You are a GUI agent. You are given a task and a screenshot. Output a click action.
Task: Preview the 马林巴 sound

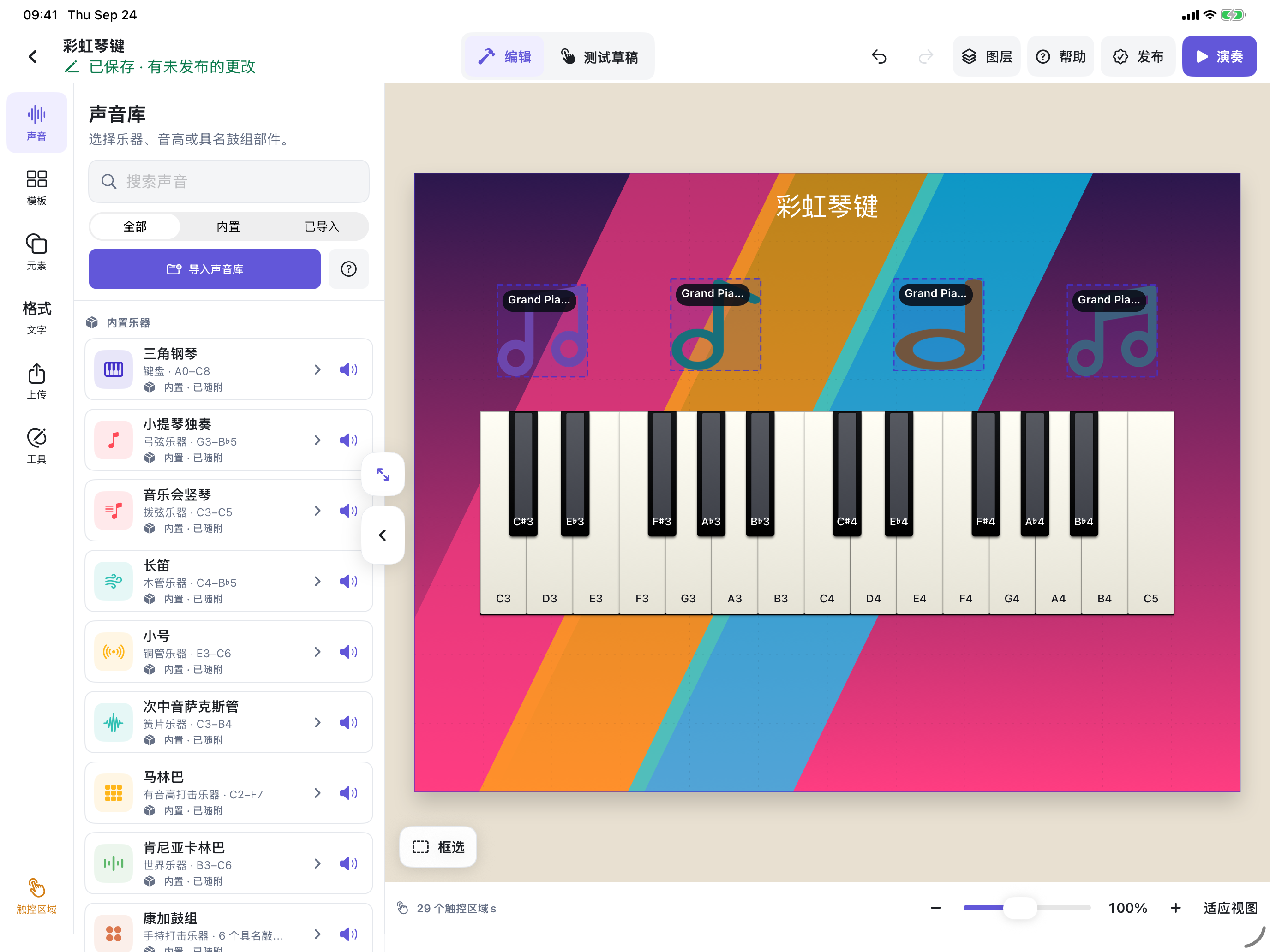348,793
